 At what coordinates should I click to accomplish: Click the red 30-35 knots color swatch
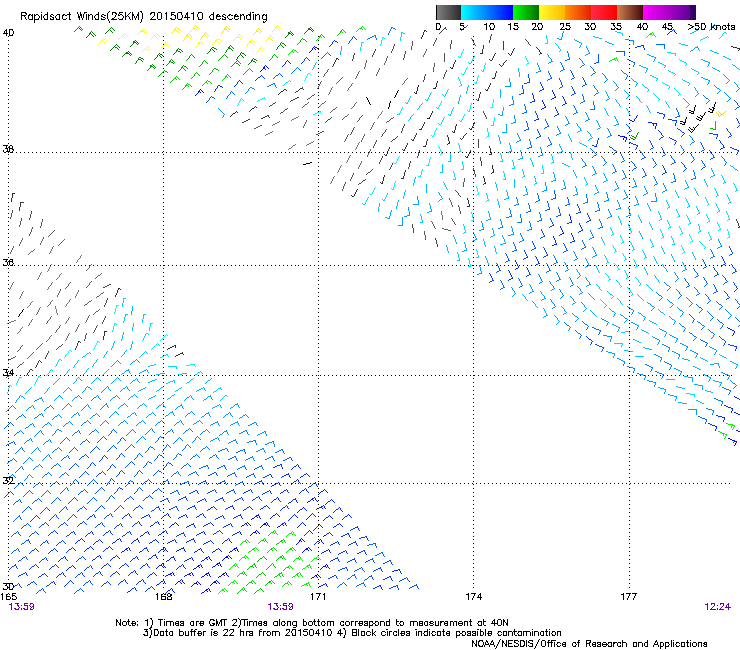click(x=604, y=12)
